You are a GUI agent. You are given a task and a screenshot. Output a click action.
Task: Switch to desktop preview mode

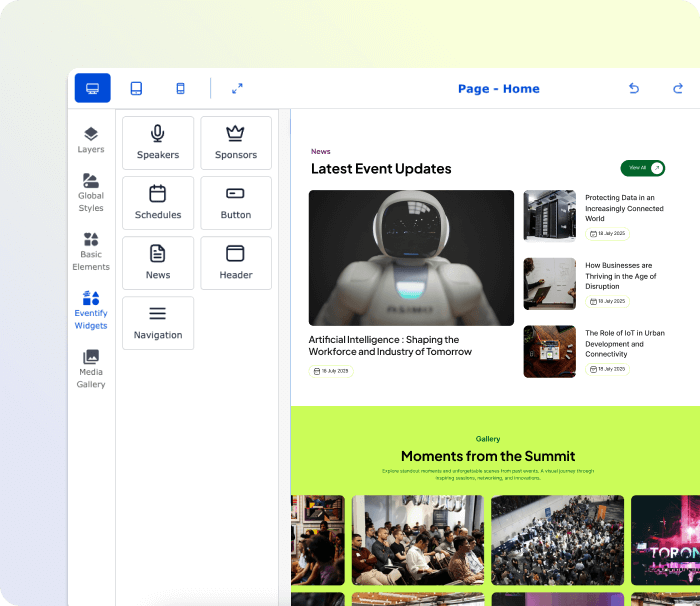click(x=92, y=88)
